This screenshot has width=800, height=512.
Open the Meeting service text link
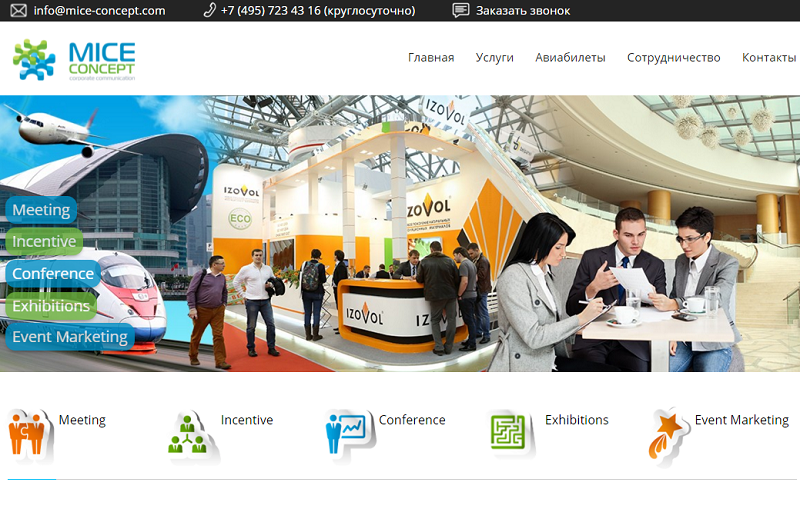coord(82,420)
